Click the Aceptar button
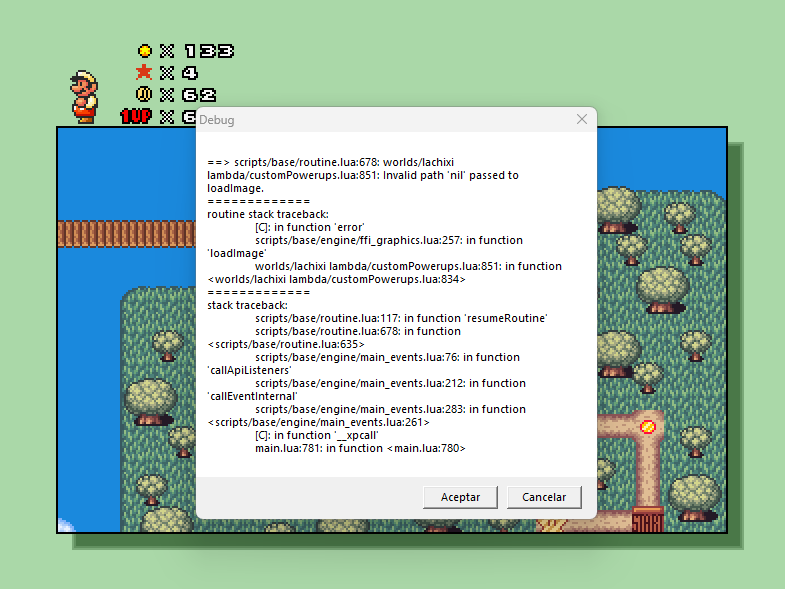This screenshot has width=785, height=589. coord(460,497)
